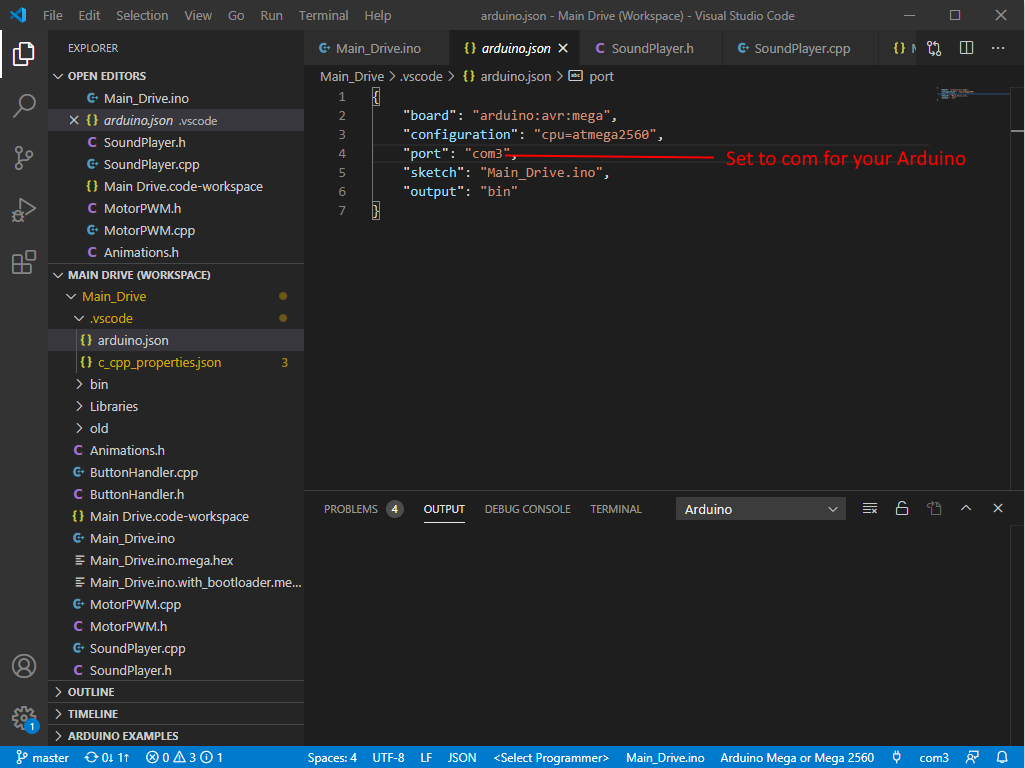Image resolution: width=1025 pixels, height=768 pixels.
Task: Open MotorPWM.h in Open Editors list
Action: 176,209
